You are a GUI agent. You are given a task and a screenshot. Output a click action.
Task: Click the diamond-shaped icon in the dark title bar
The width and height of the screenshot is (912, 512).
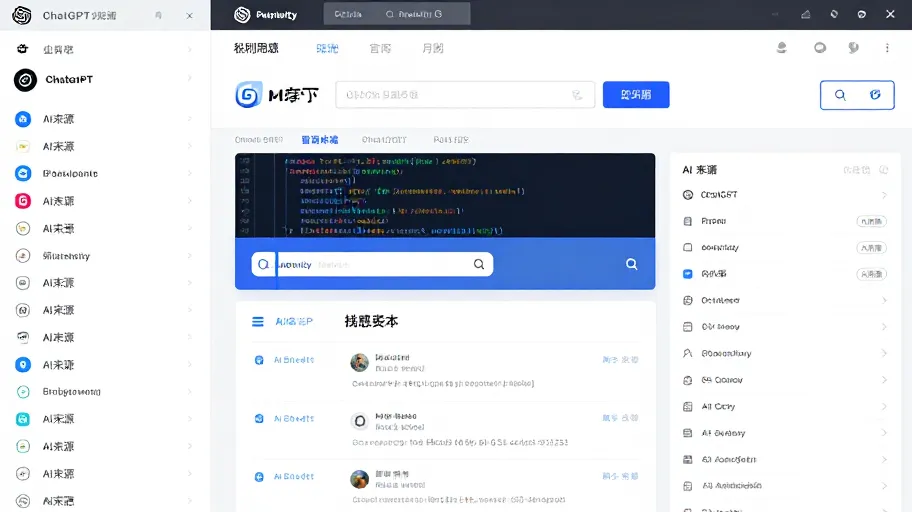834,14
